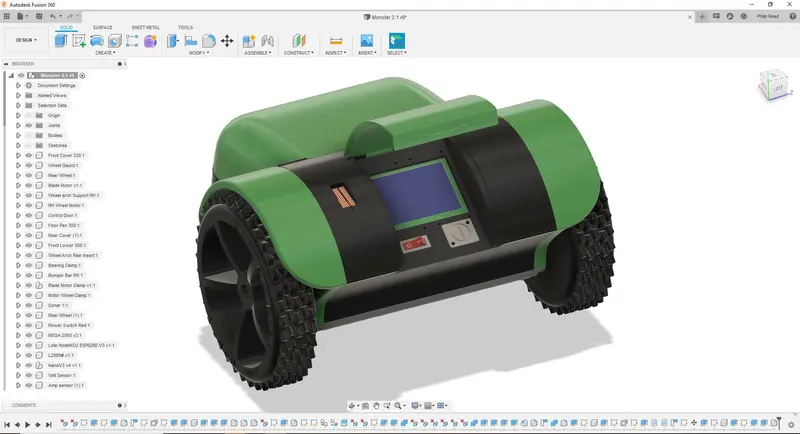Pick the Rectangular Pattern icon

132,41
